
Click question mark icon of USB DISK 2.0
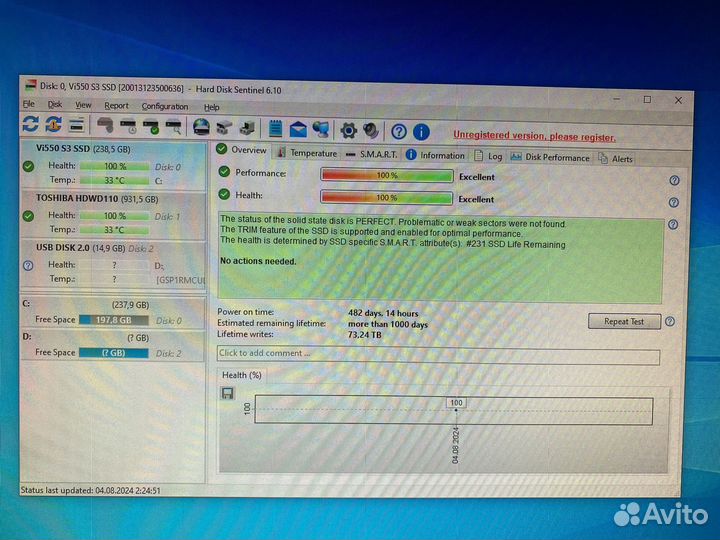point(28,265)
